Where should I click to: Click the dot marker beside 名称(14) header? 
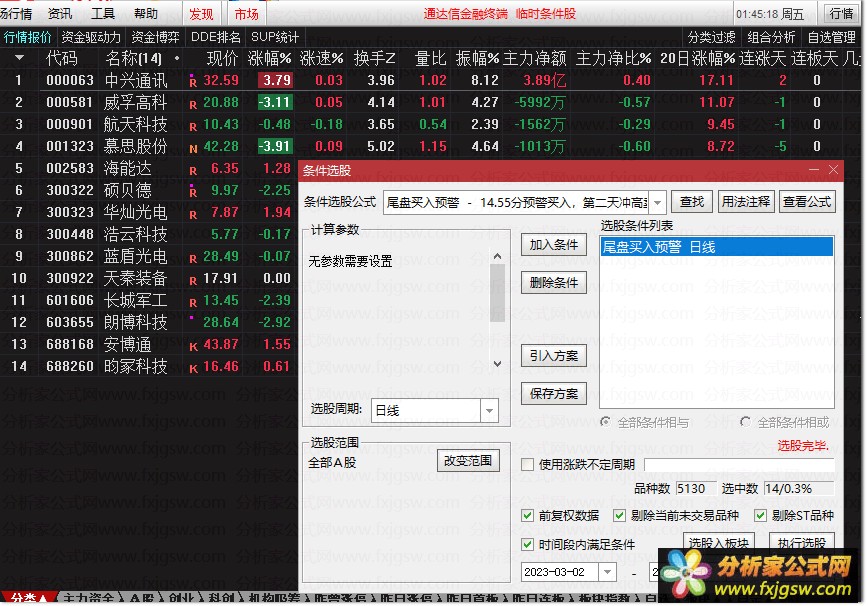pyautogui.click(x=177, y=58)
